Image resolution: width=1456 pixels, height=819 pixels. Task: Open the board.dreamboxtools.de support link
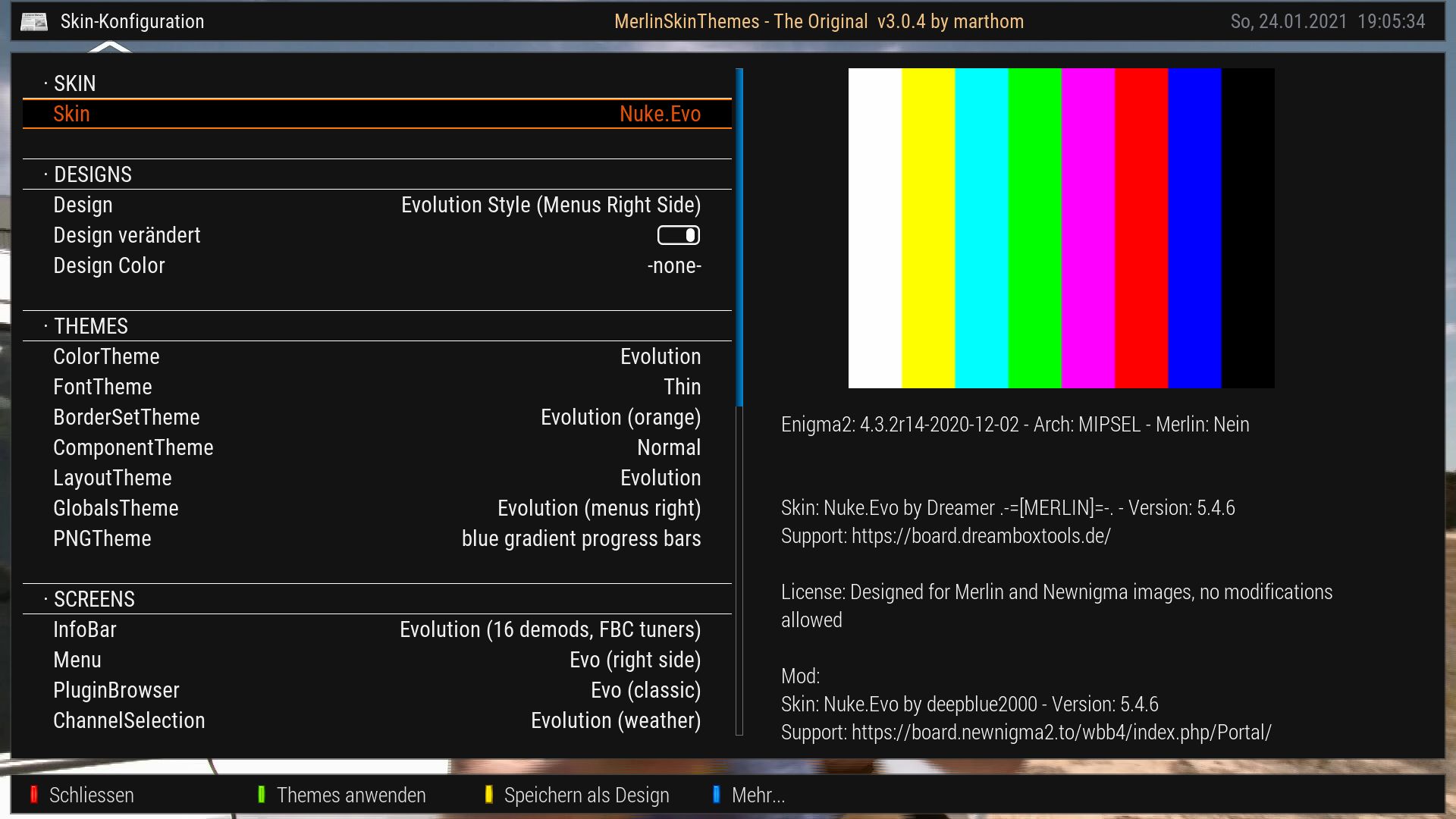[x=981, y=536]
